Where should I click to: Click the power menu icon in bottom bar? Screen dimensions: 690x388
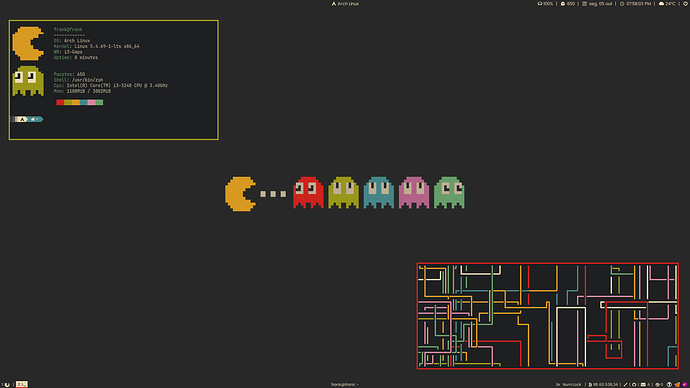coord(7,384)
